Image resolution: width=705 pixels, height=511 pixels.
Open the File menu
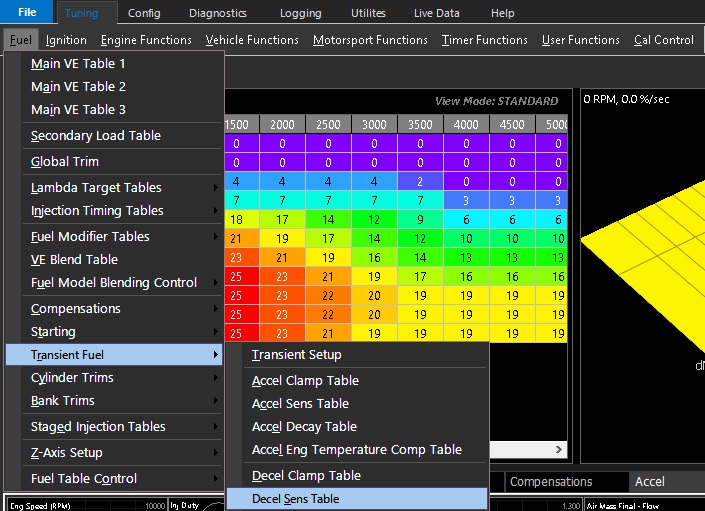(x=27, y=12)
